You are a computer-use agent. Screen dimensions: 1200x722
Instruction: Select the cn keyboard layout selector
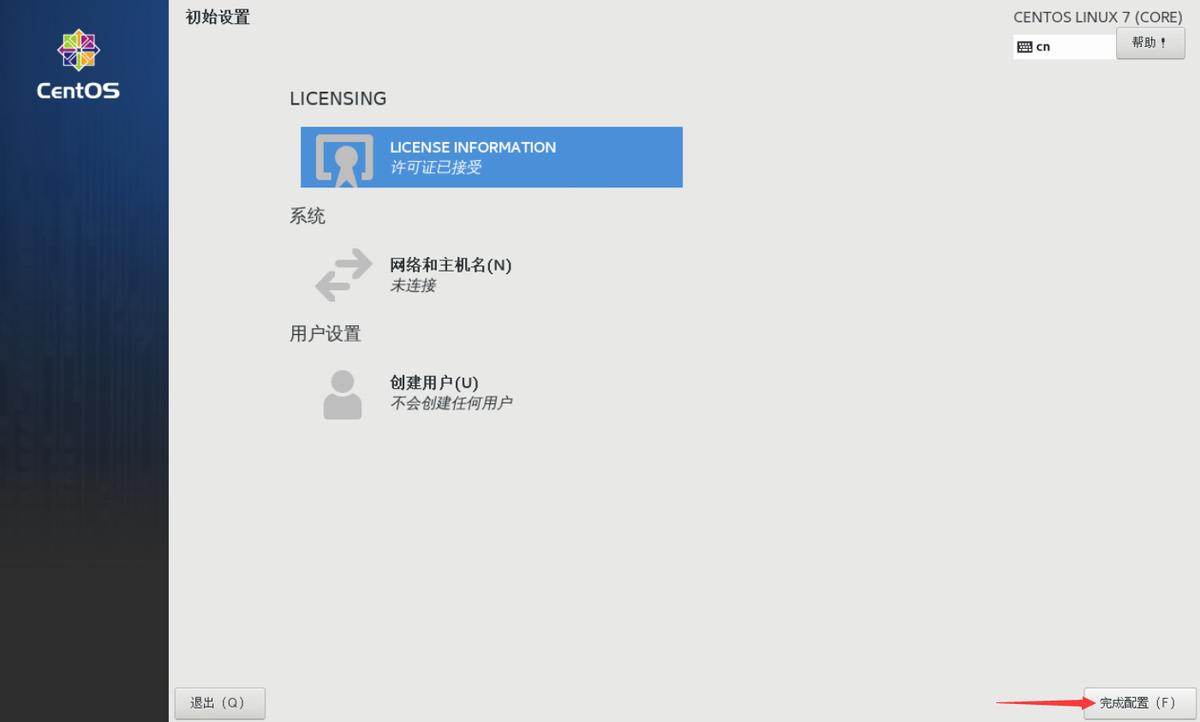point(1064,46)
